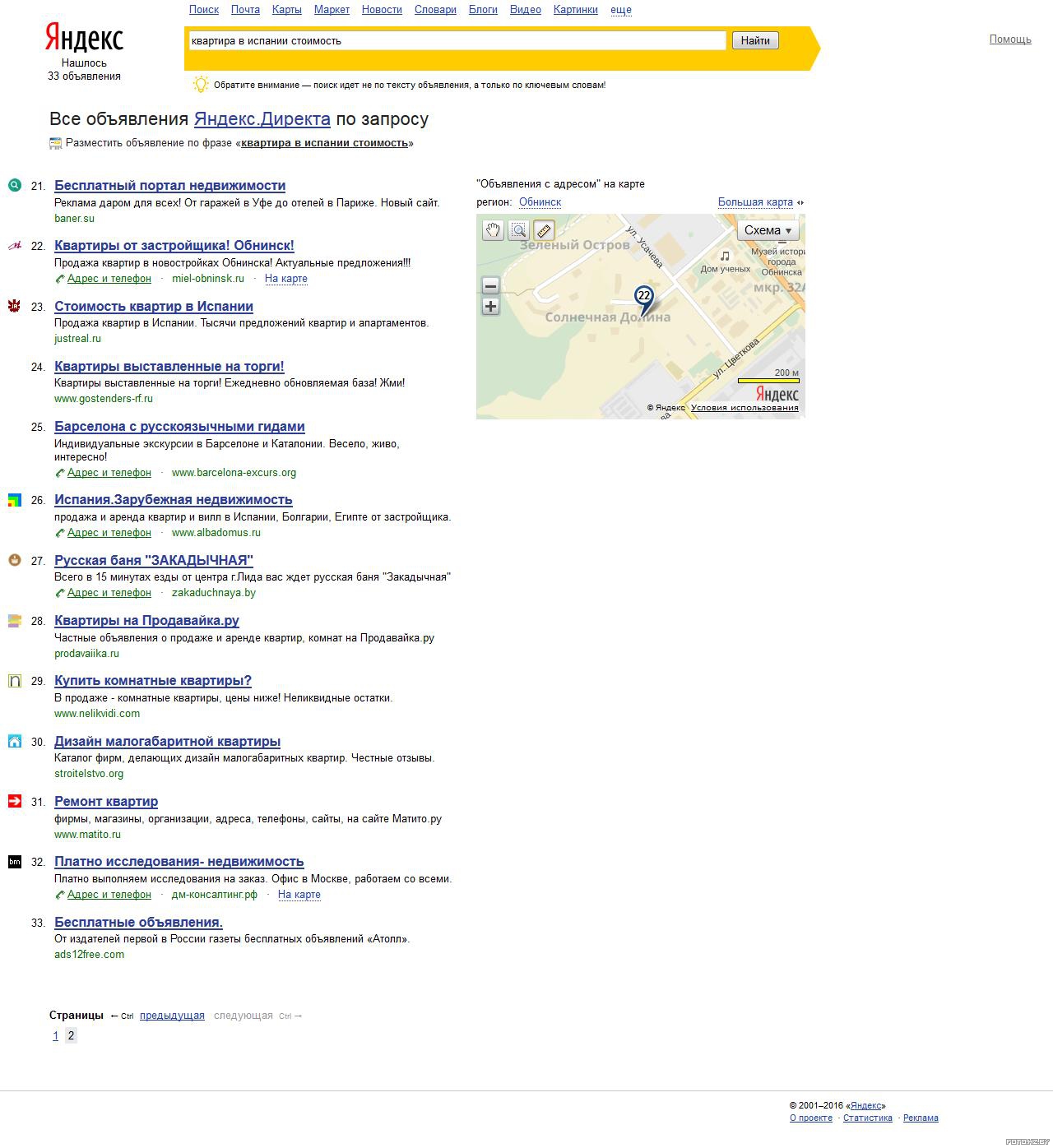Click green URL stroitelstvo.org
The height and width of the screenshot is (1148, 1053).
point(89,774)
